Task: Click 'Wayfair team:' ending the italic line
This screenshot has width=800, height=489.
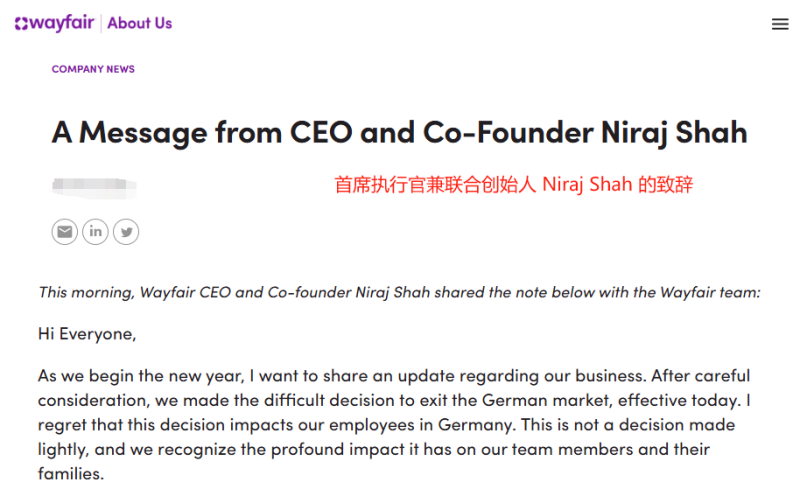Action: 710,292
